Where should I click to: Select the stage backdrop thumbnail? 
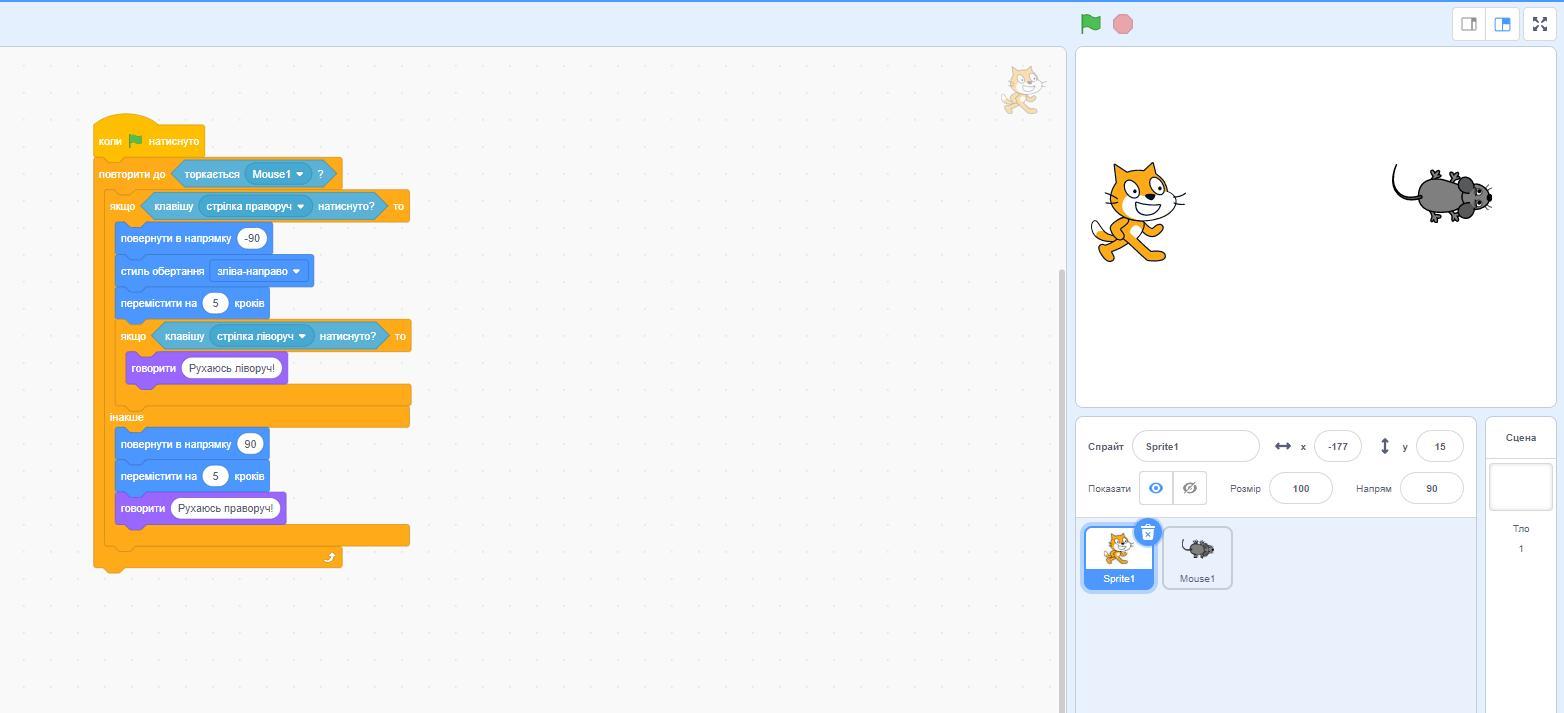pyautogui.click(x=1520, y=487)
